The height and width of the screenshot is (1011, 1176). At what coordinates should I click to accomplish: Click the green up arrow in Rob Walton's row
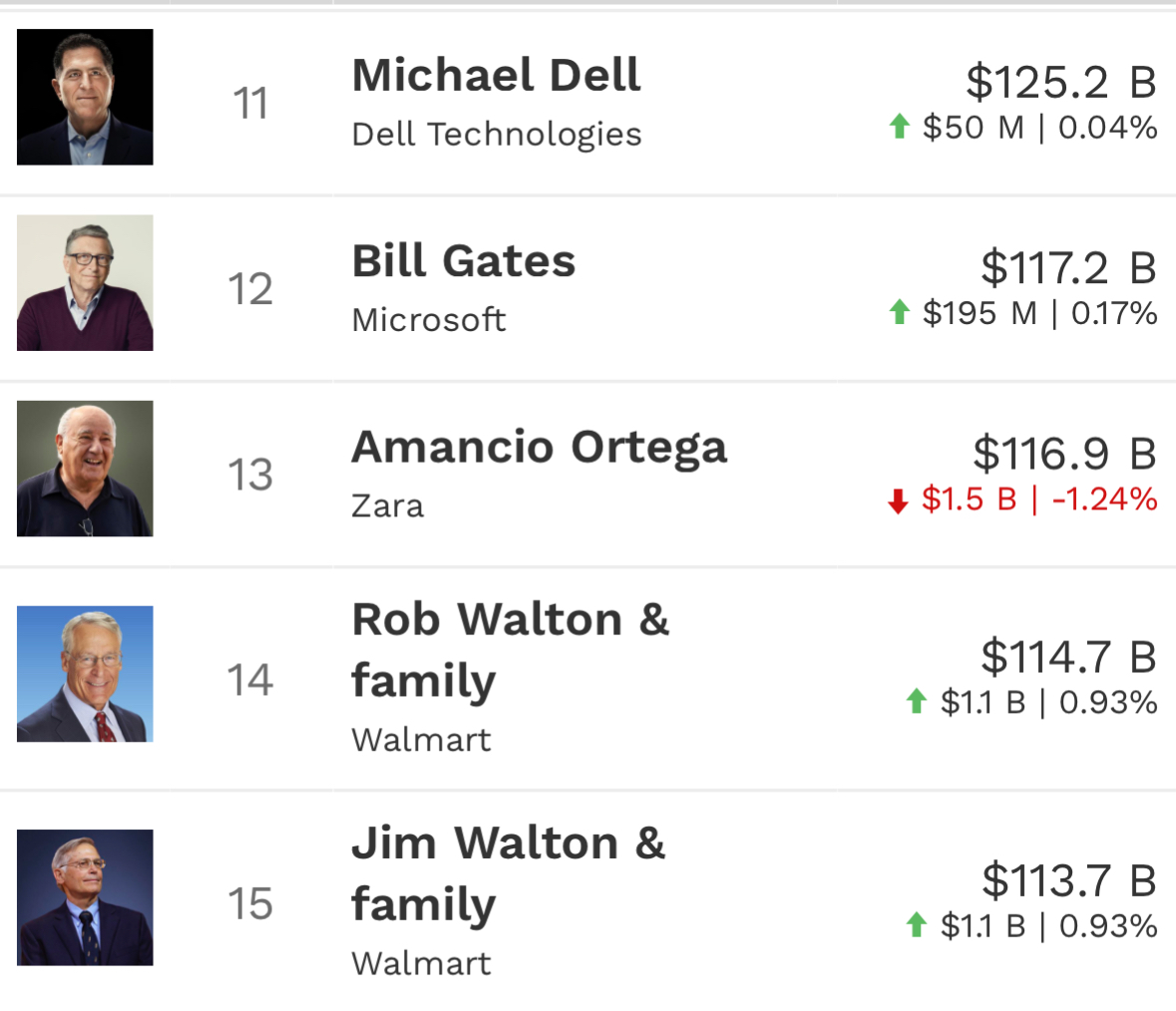(x=916, y=702)
